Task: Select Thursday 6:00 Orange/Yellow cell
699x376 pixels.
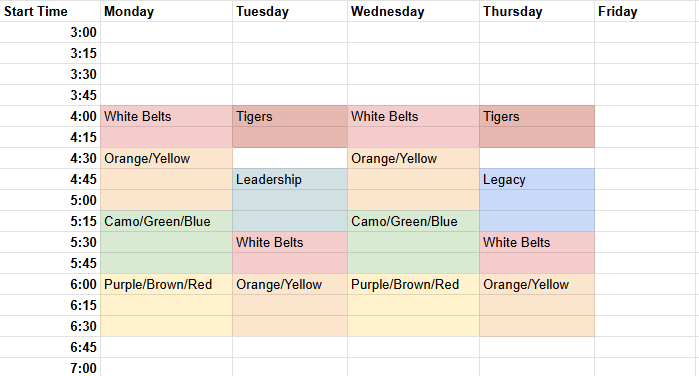Action: click(537, 284)
